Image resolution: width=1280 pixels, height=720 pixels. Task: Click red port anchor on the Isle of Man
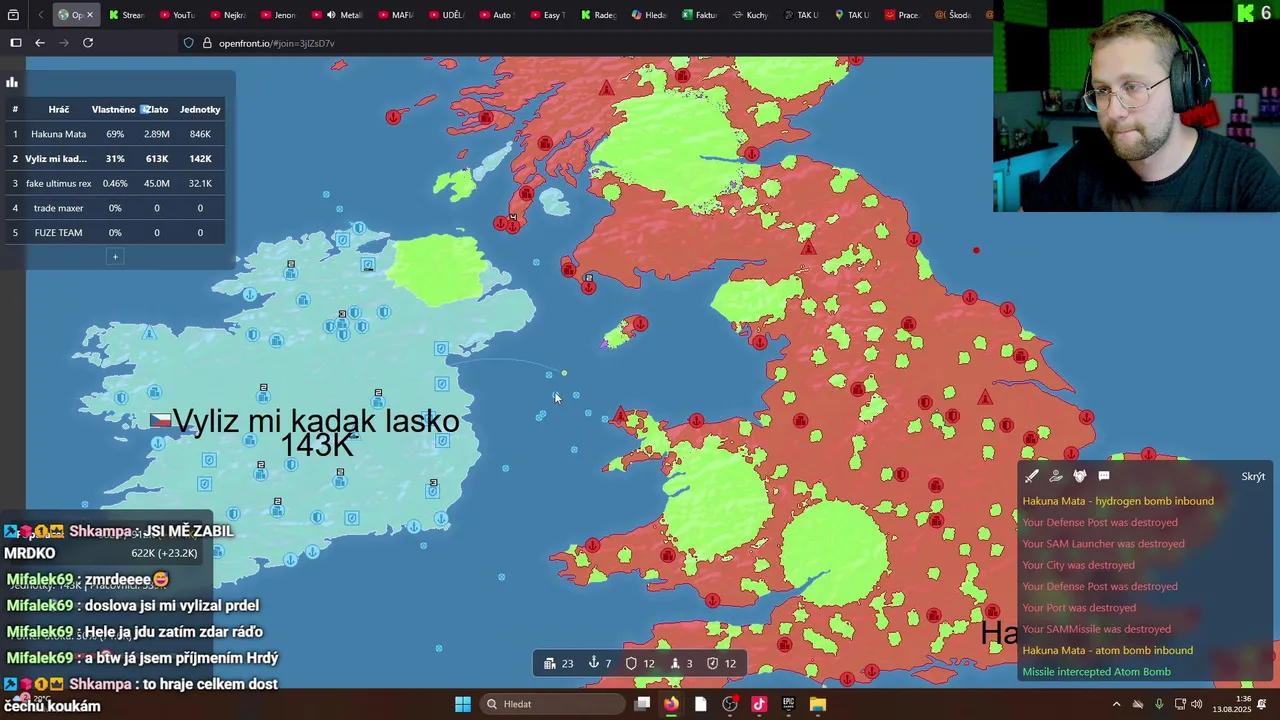tap(640, 323)
